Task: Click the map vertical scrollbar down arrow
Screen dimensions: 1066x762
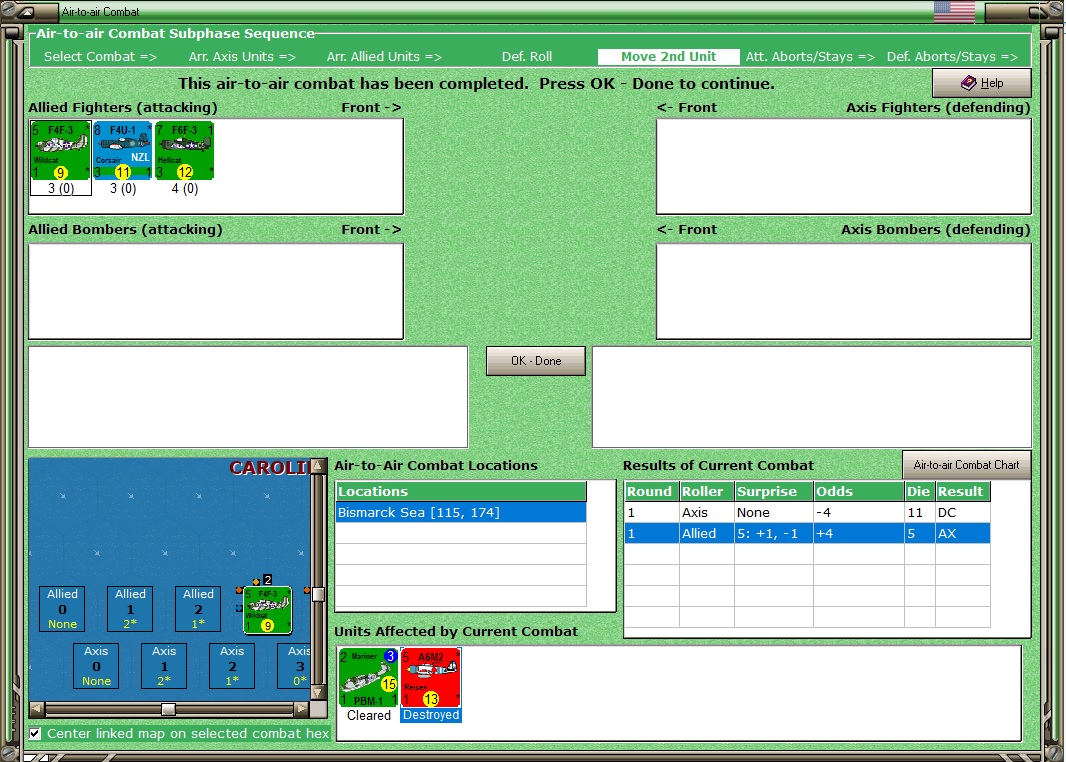Action: [317, 693]
